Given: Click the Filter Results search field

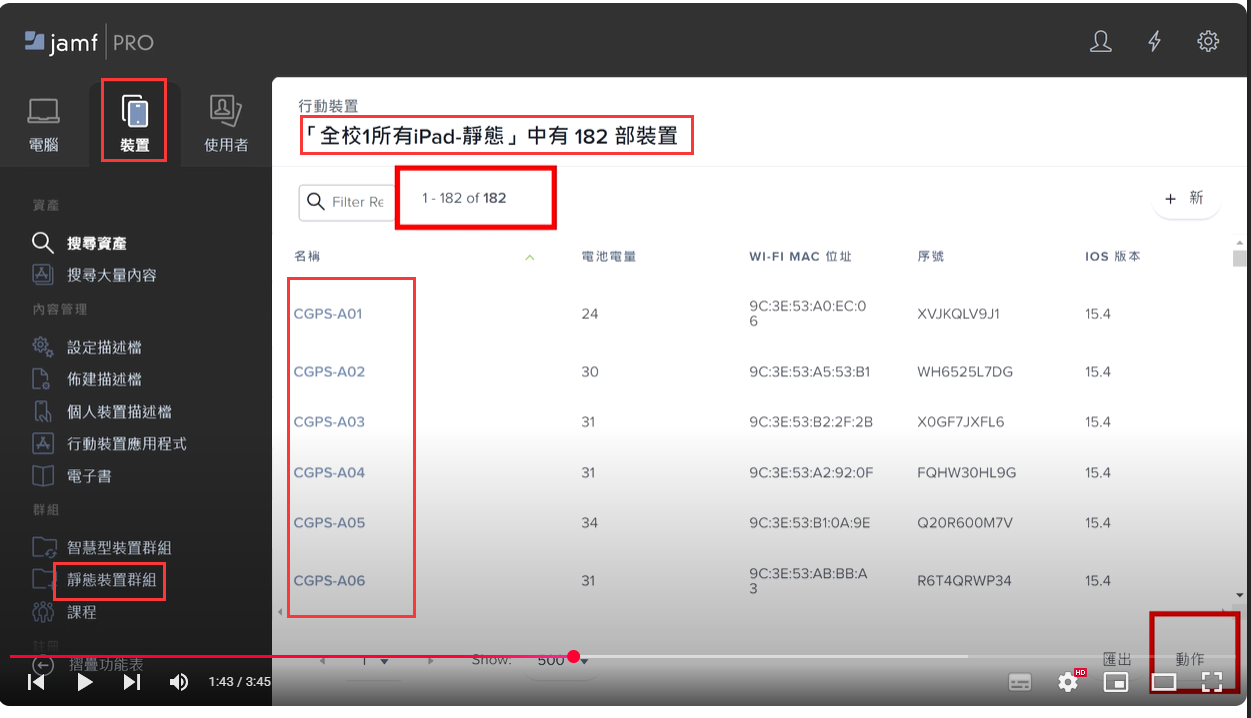Looking at the screenshot, I should 346,202.
